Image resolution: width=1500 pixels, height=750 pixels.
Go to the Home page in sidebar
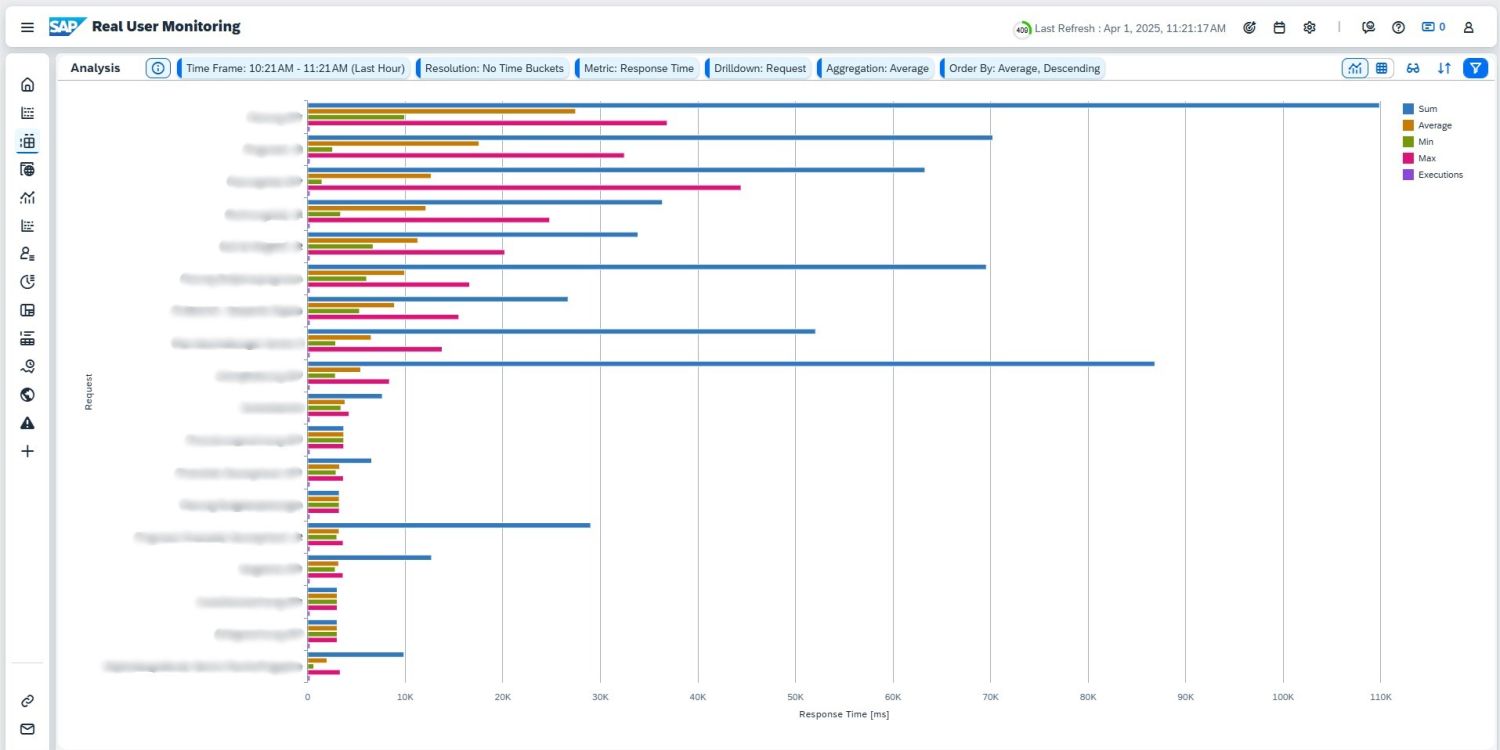[27, 85]
